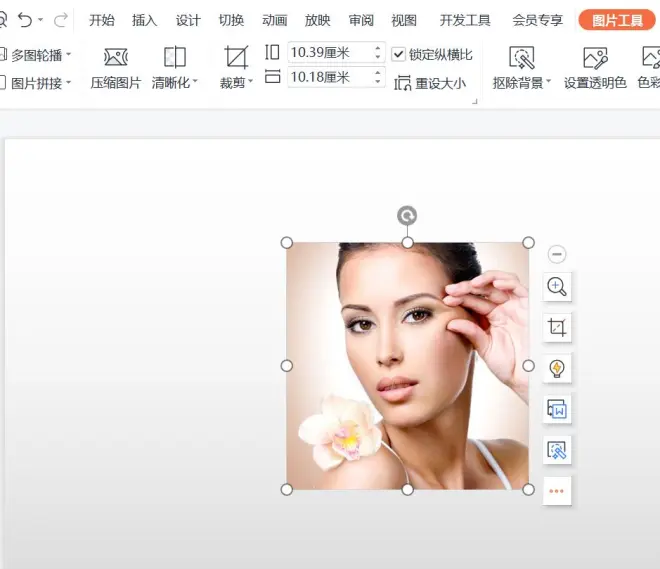This screenshot has height=569, width=660.
Task: Select the 切换 tab
Action: coord(231,20)
